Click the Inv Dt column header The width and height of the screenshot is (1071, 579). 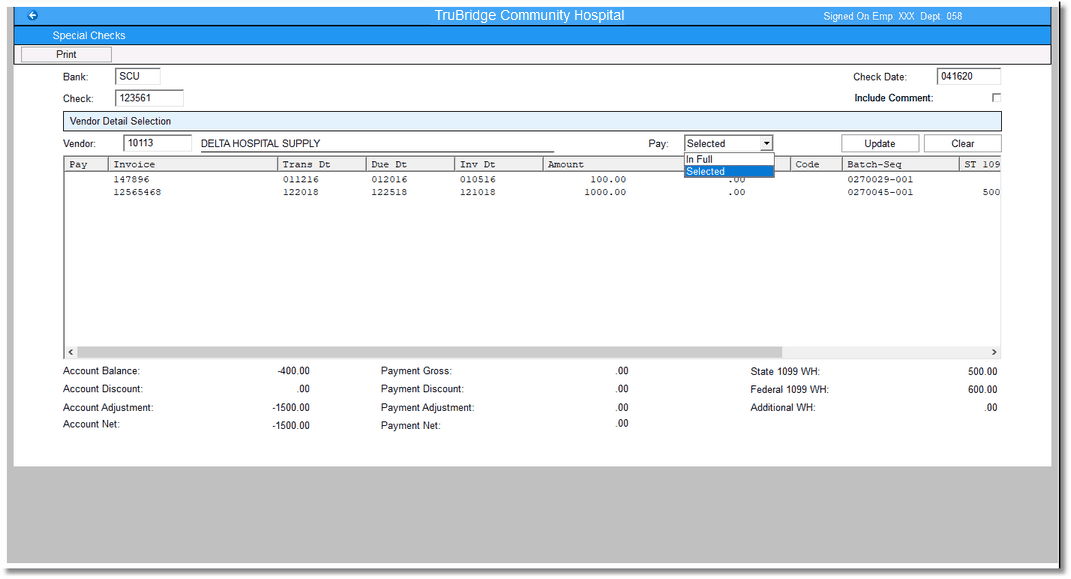(499, 165)
